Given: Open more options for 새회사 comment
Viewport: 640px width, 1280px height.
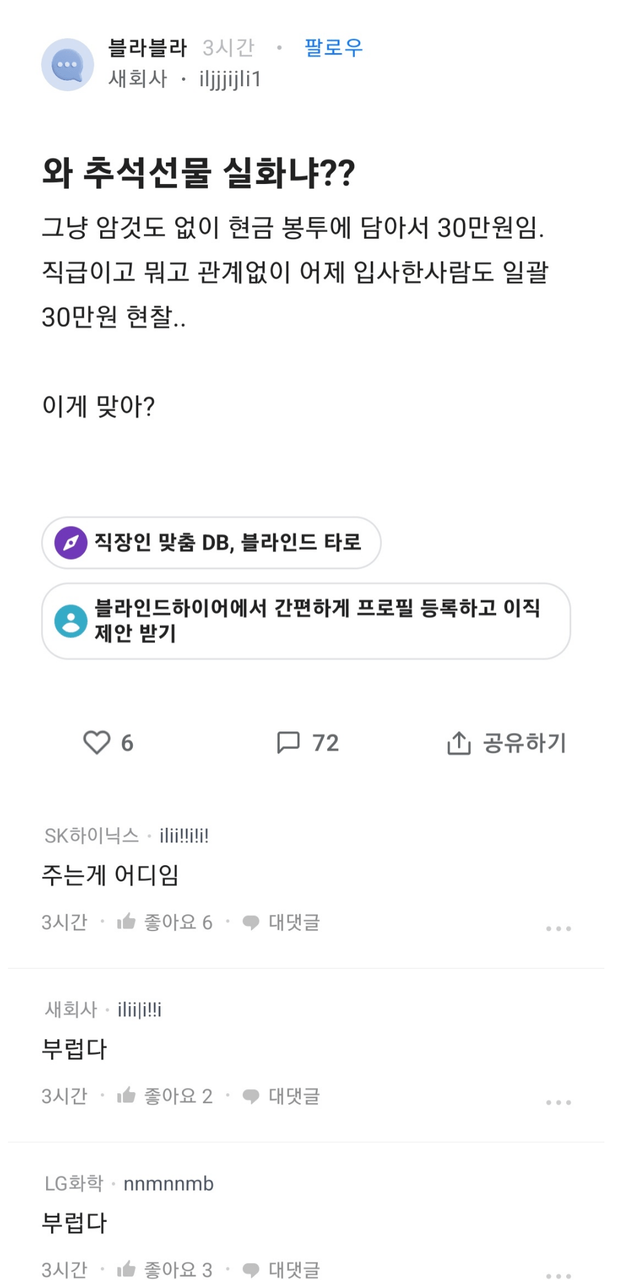Looking at the screenshot, I should click(558, 1103).
